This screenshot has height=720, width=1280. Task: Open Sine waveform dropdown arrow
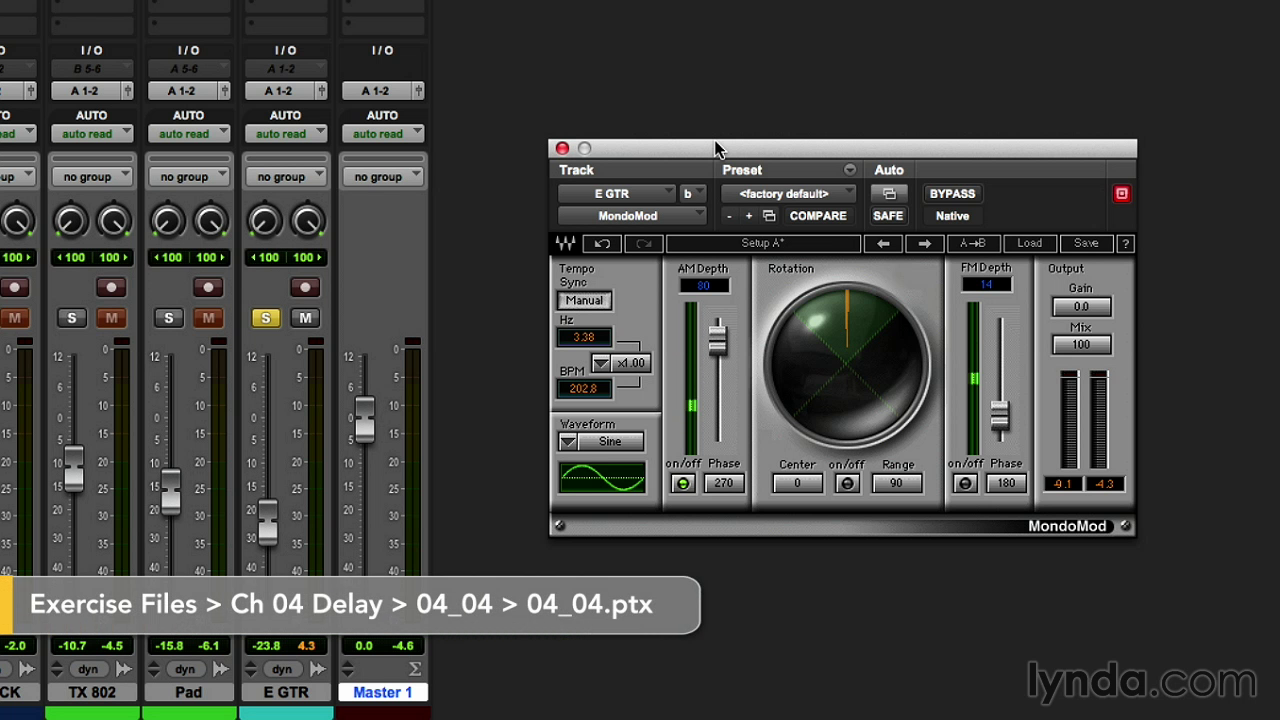(568, 442)
